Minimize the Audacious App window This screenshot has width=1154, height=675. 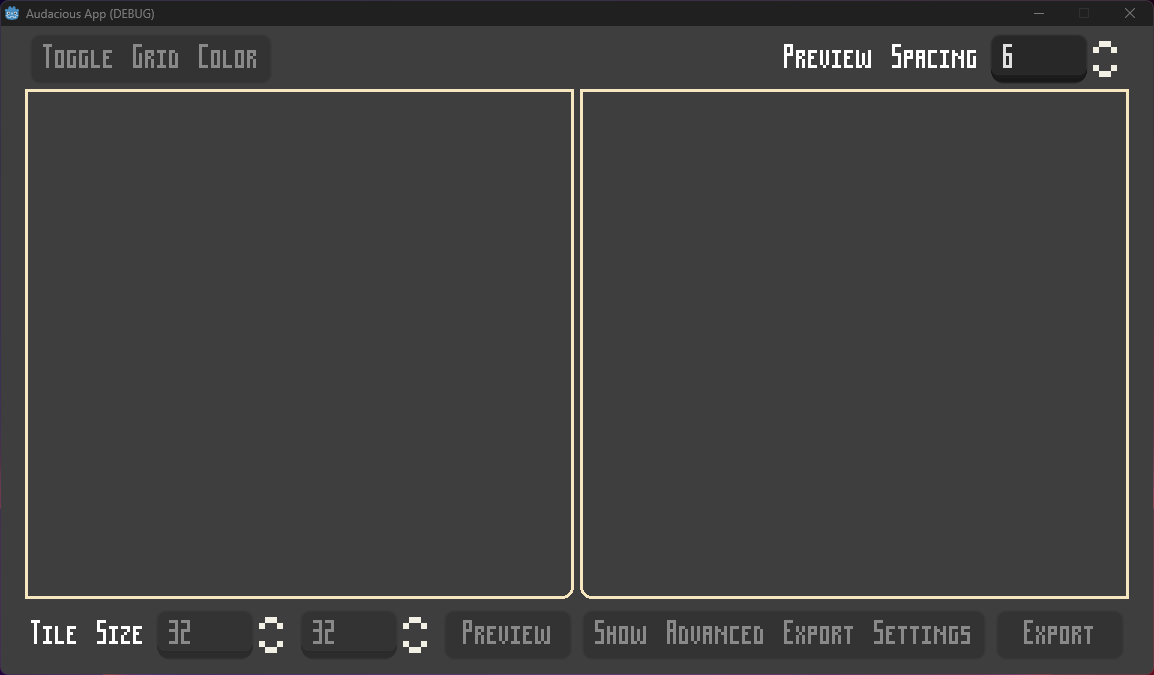click(1038, 13)
